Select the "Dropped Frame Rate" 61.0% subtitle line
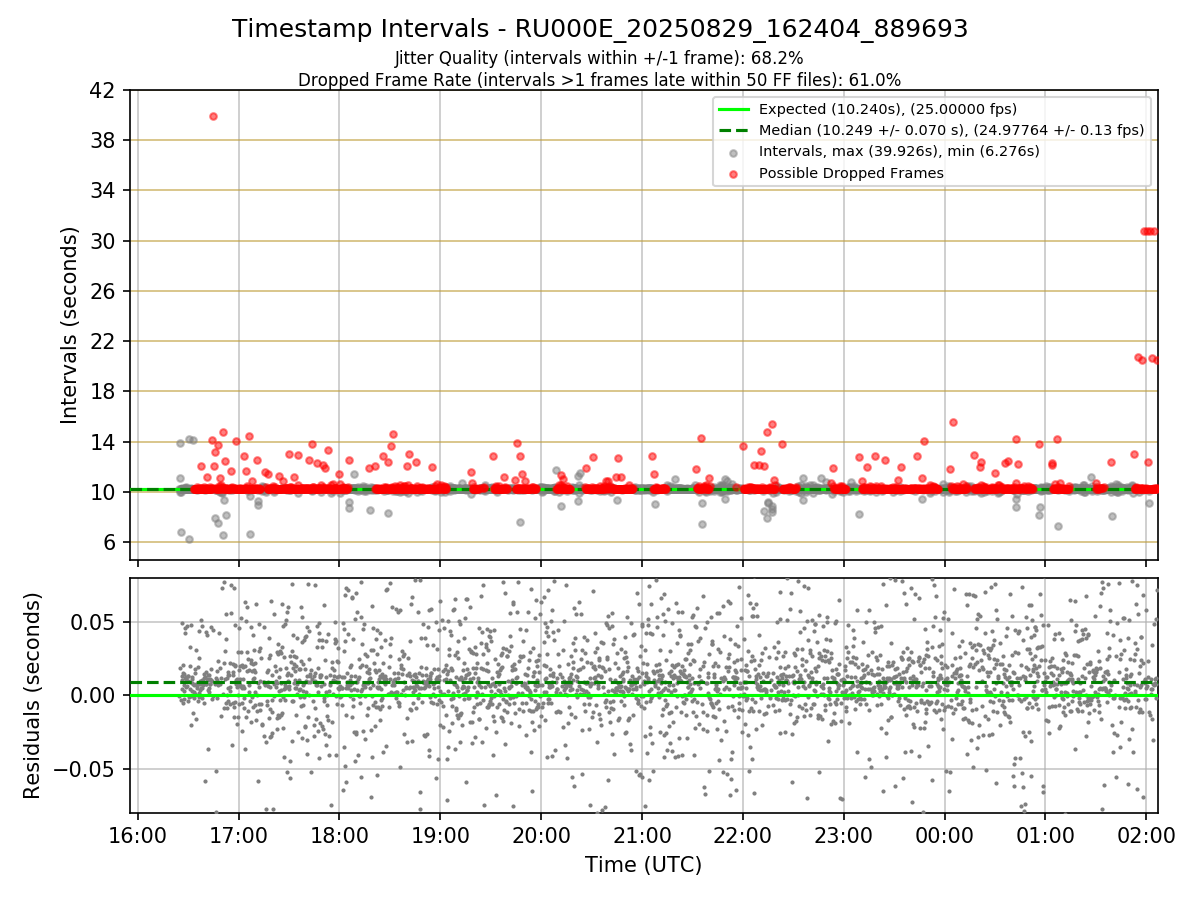Image resolution: width=1200 pixels, height=900 pixels. (599, 80)
